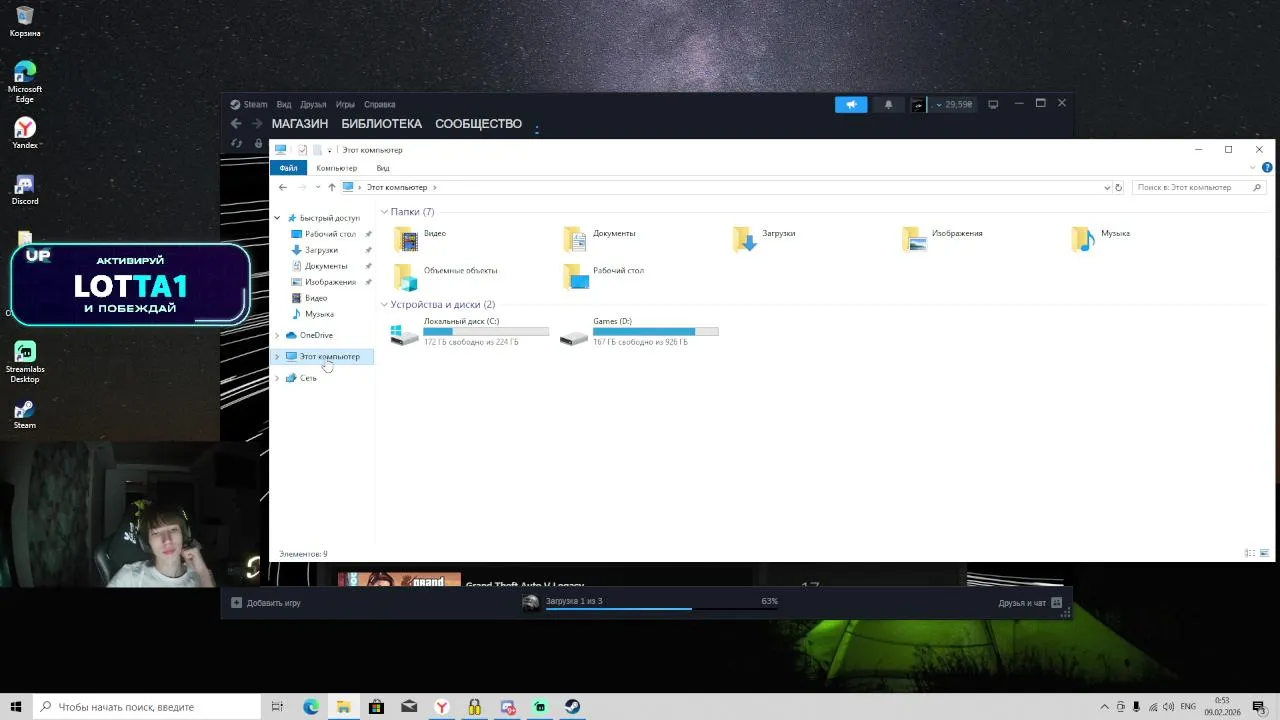The width and height of the screenshot is (1280, 720).
Task: Open Task View on taskbar
Action: point(277,707)
